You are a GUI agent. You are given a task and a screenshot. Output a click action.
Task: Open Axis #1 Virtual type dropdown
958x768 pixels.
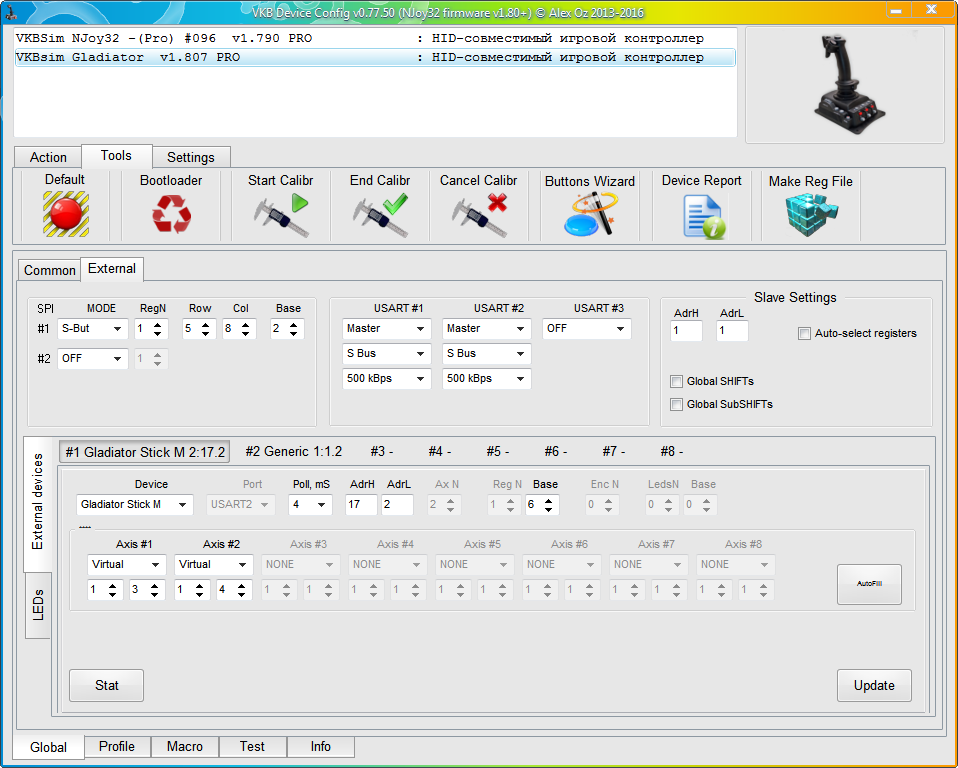point(126,565)
